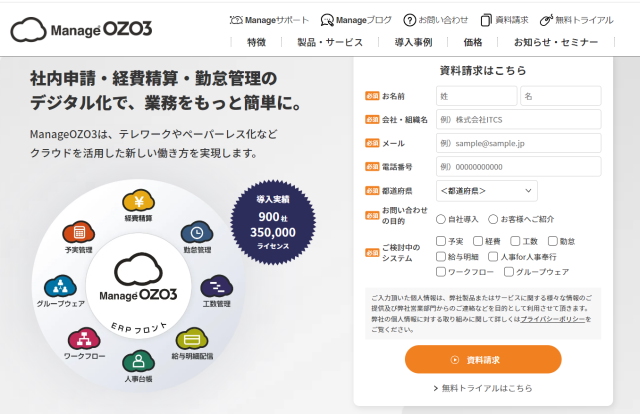Click the 姓 last name input field
Screen dimensions: 640x414
[x=476, y=96]
